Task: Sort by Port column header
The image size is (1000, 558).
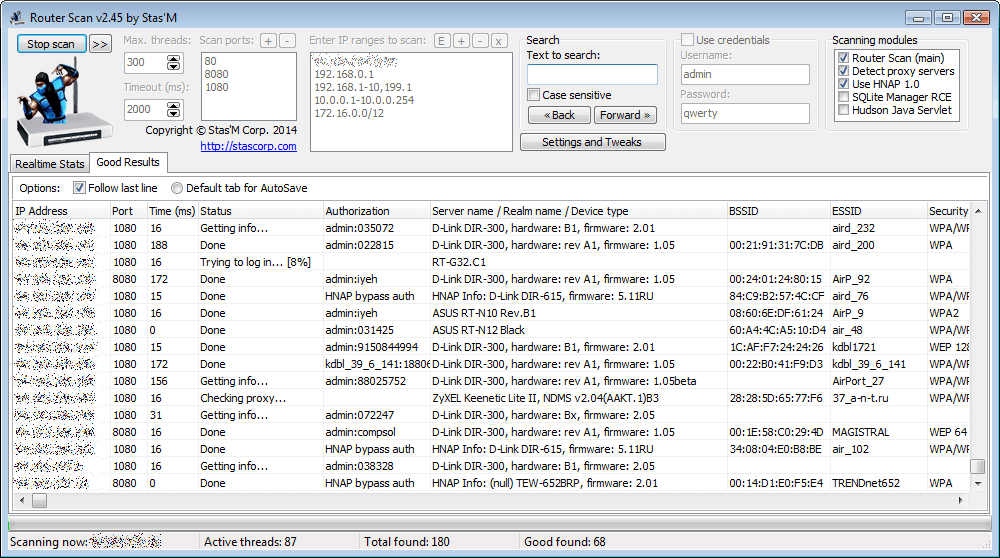Action: 128,210
